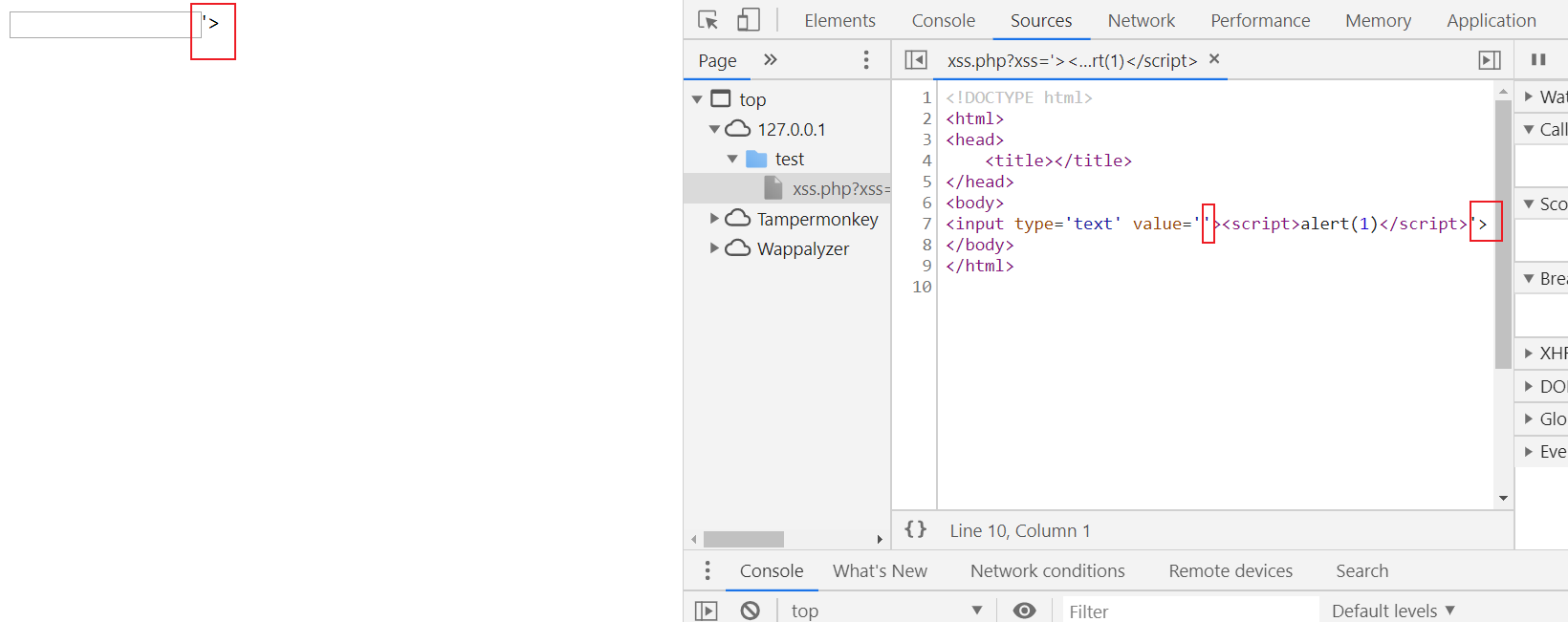Expand the Tampermonkey node
The image size is (1568, 622).
714,219
